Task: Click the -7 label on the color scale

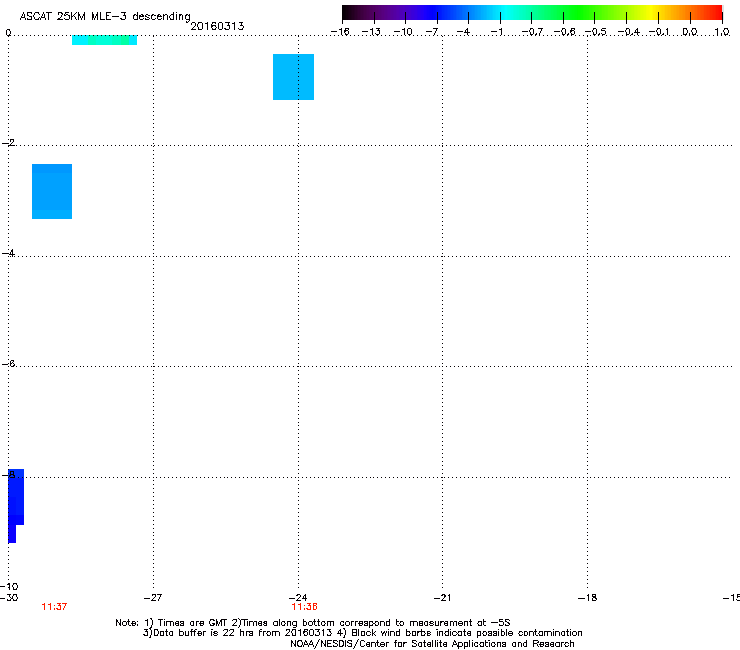Action: [x=432, y=32]
